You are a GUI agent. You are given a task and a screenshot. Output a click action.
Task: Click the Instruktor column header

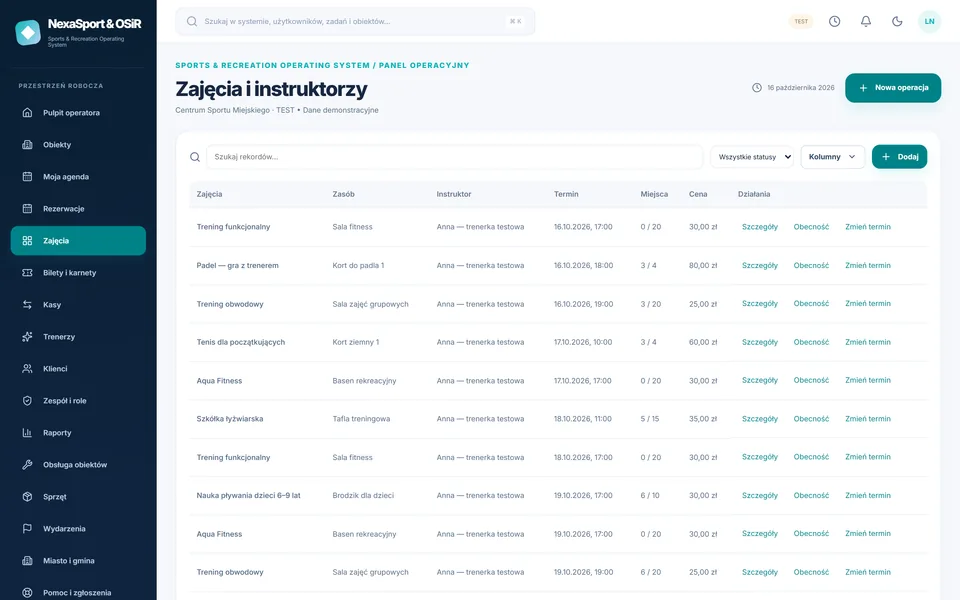coord(454,194)
